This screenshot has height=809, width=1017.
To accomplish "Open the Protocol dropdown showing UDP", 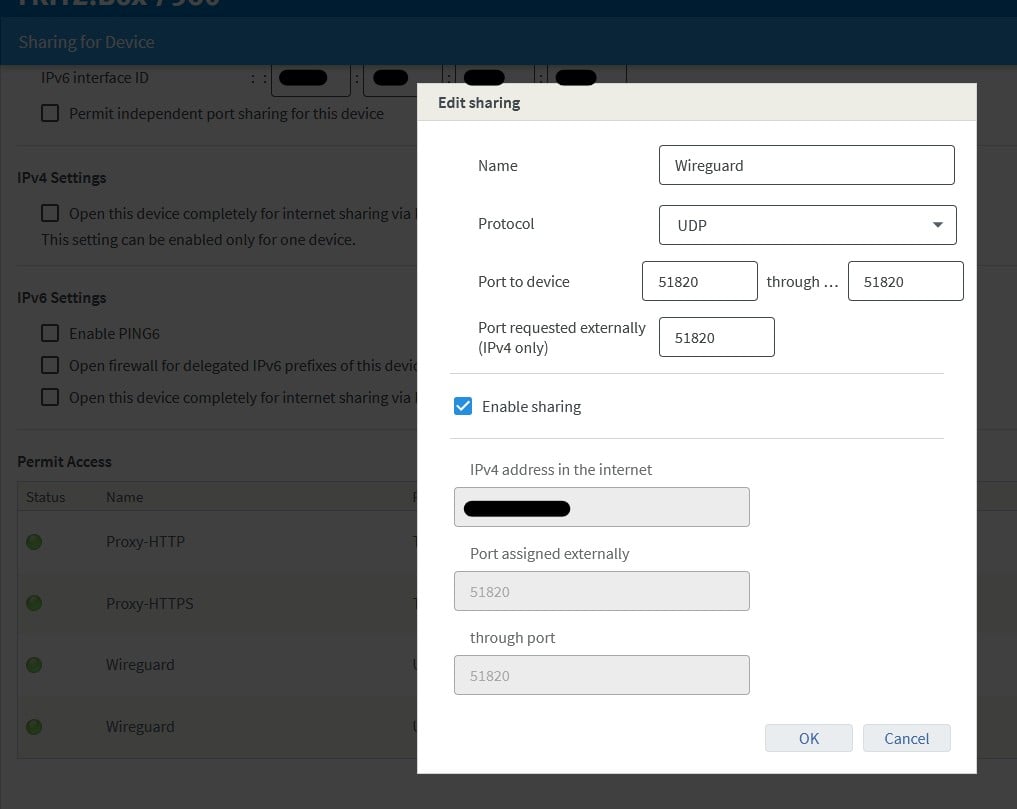I will 808,225.
